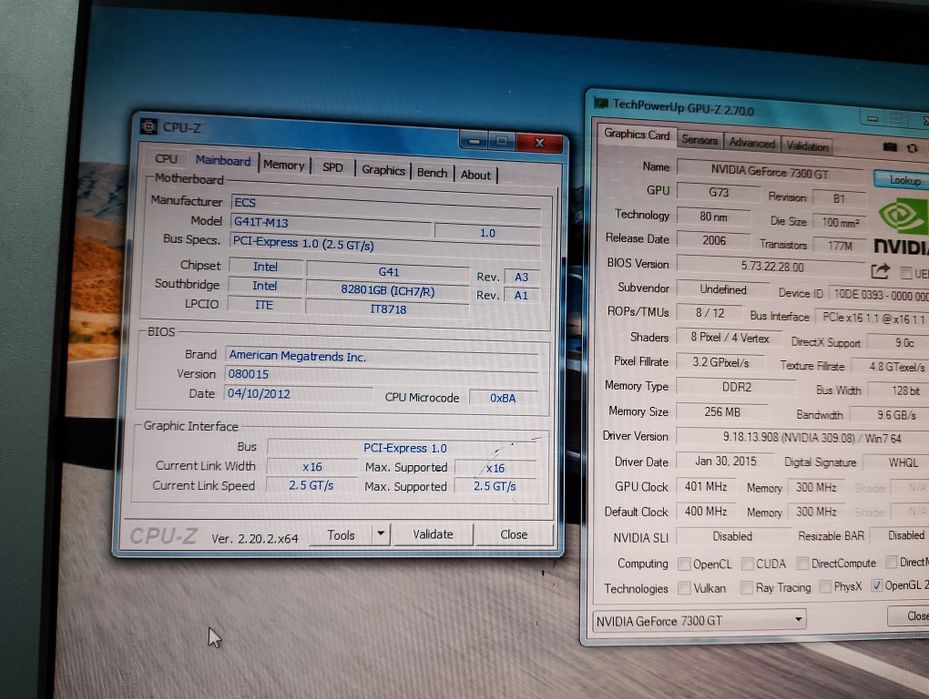Toggle the PhysX checkbox
The image size is (929, 699).
[825, 586]
